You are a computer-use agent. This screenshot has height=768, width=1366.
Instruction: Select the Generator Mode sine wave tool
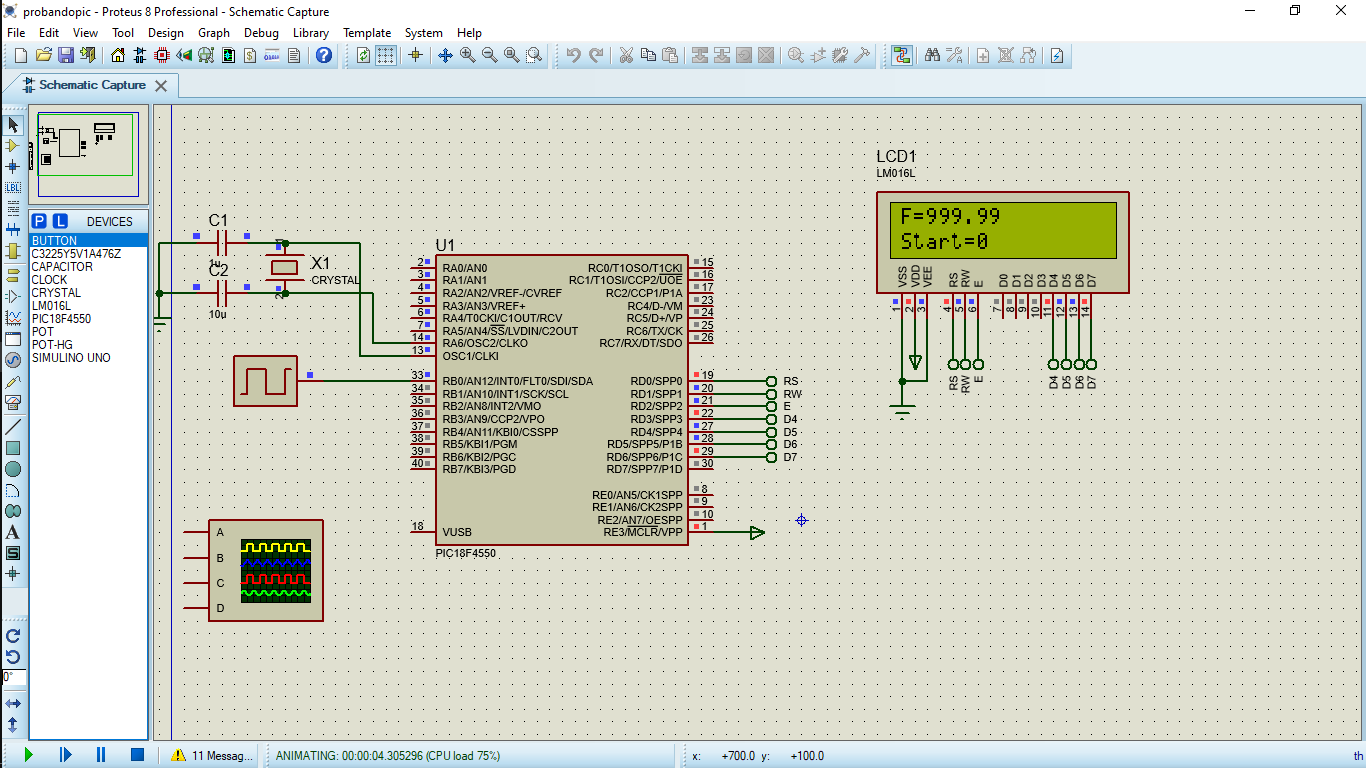click(13, 360)
